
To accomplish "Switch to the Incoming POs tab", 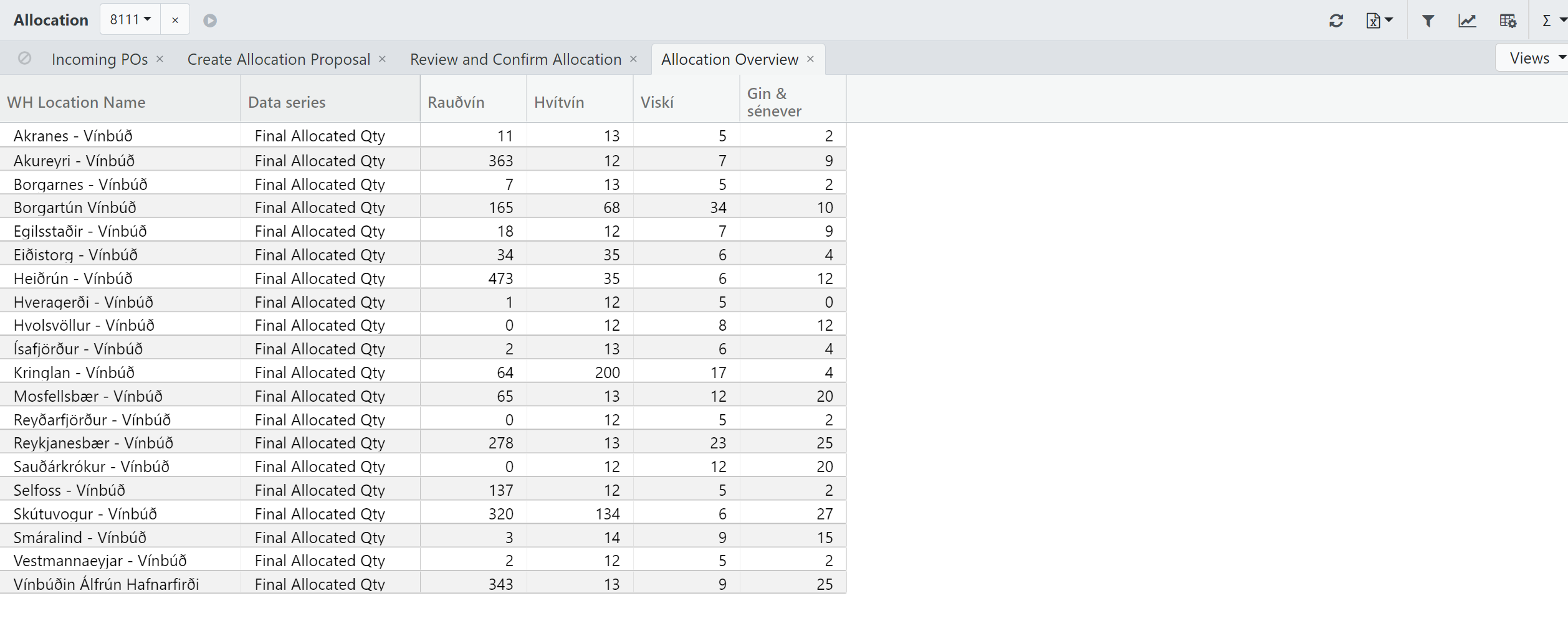I will [100, 59].
